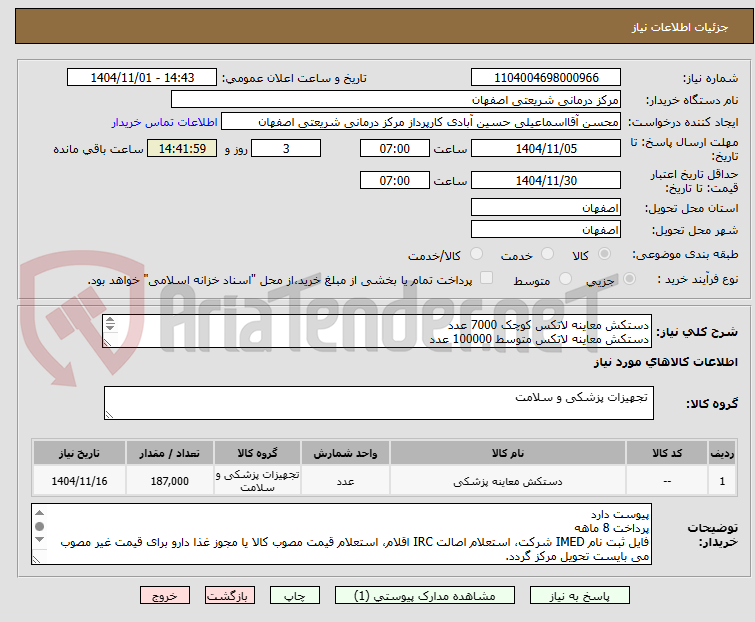Click the شرح کلی نیاز description textarea
Viewport: 755px width, 622px height.
(x=377, y=331)
